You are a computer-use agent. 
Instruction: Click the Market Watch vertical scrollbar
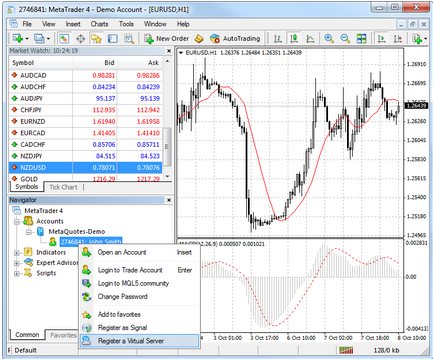167,119
